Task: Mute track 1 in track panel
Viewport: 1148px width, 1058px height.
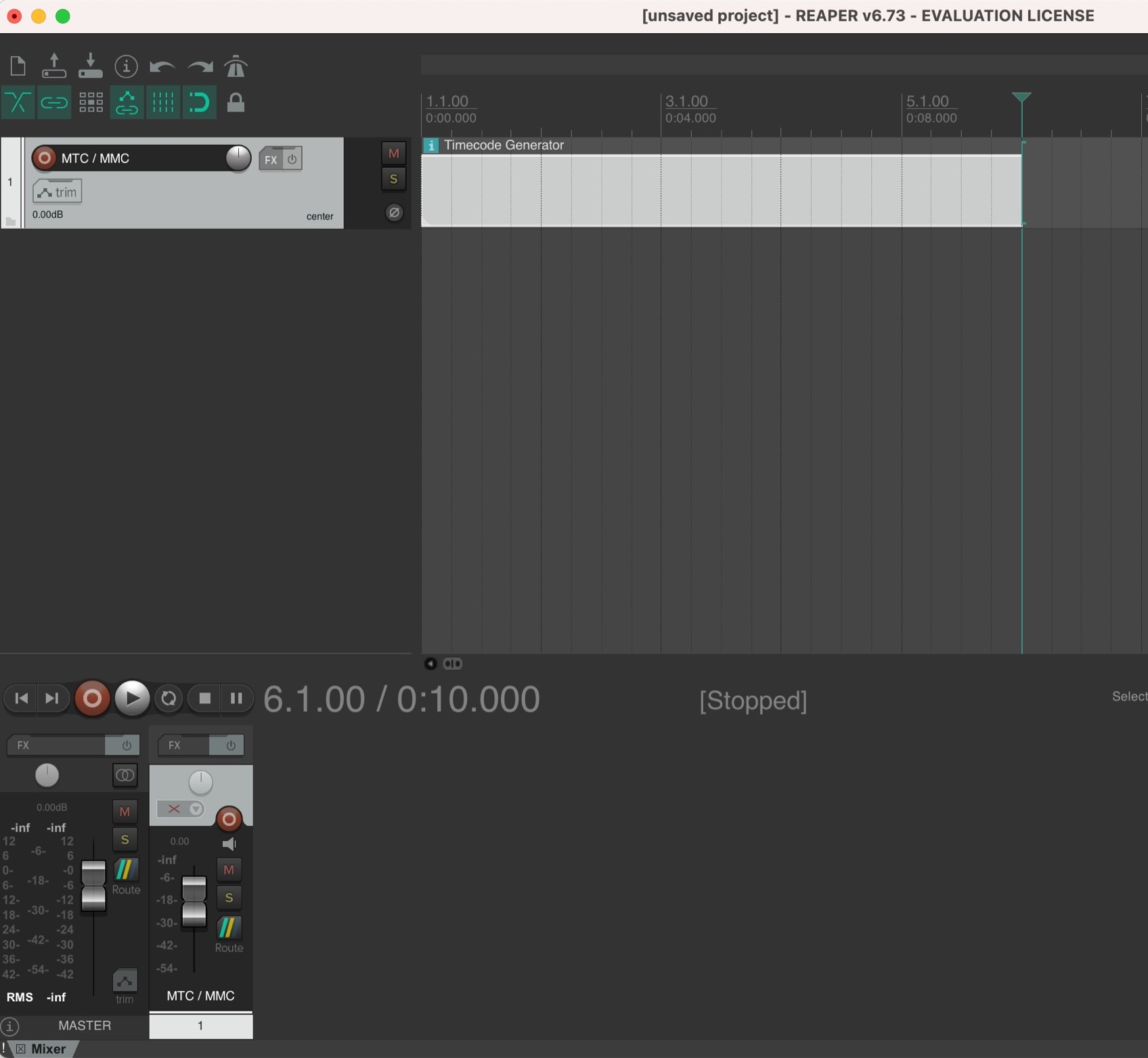Action: point(393,154)
